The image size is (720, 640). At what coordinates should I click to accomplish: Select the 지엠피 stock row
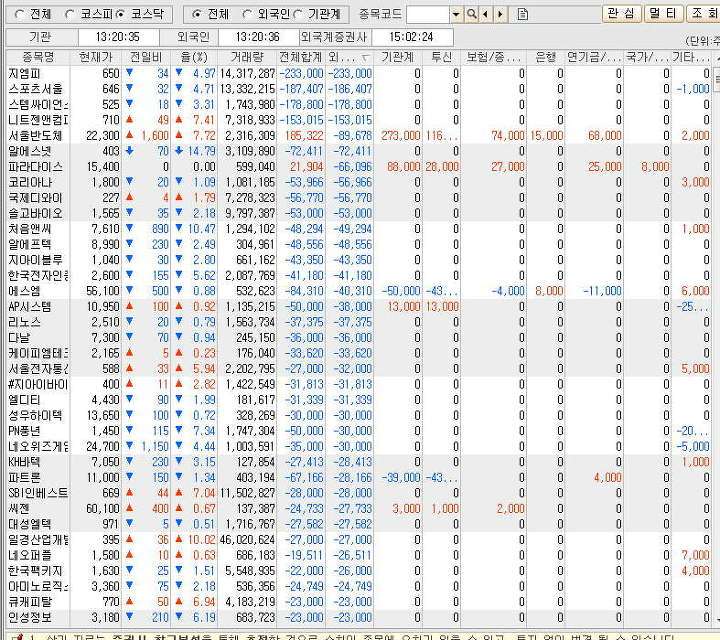(x=358, y=73)
